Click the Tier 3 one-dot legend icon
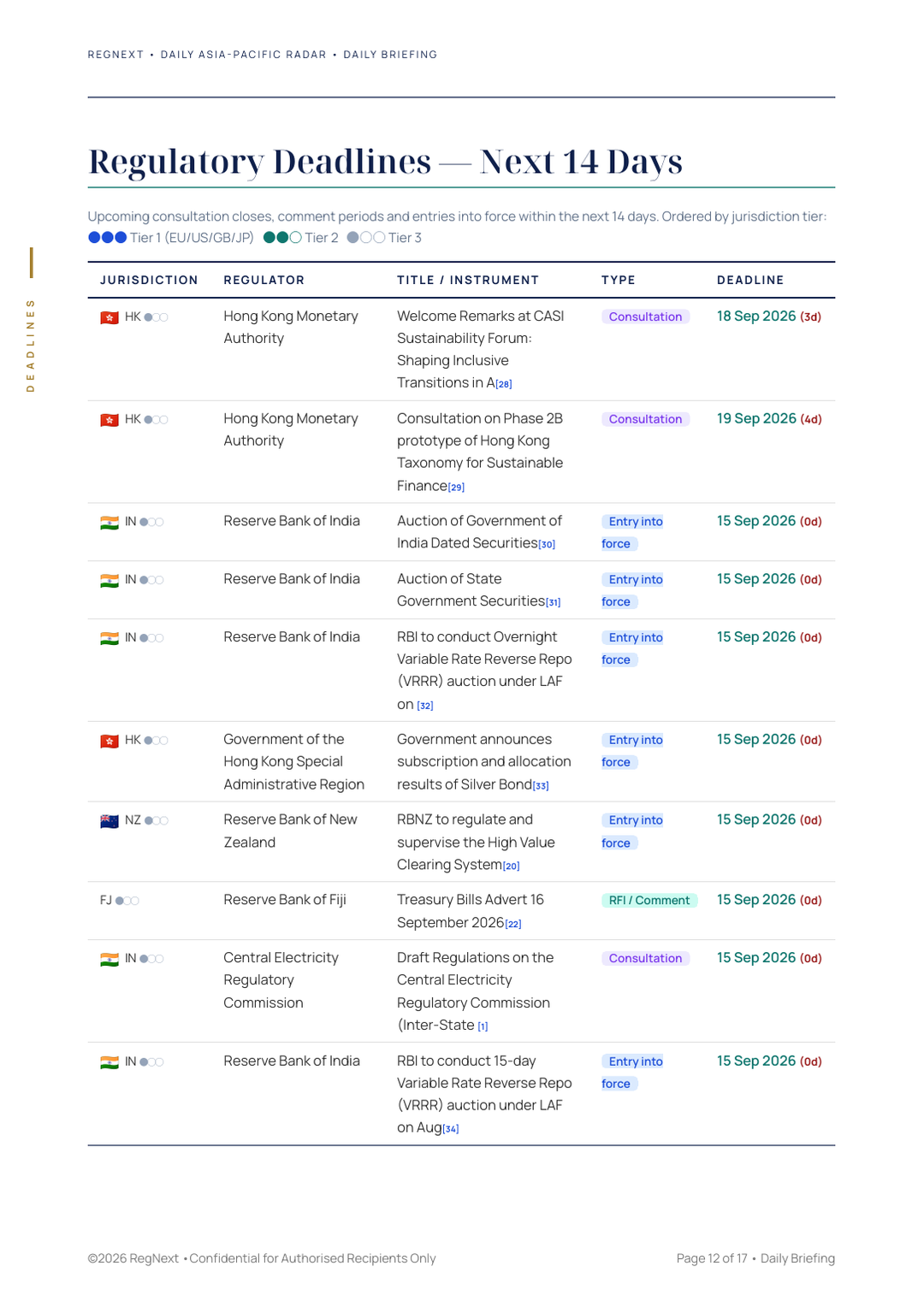Viewport: 924px width, 1307px height. 366,238
